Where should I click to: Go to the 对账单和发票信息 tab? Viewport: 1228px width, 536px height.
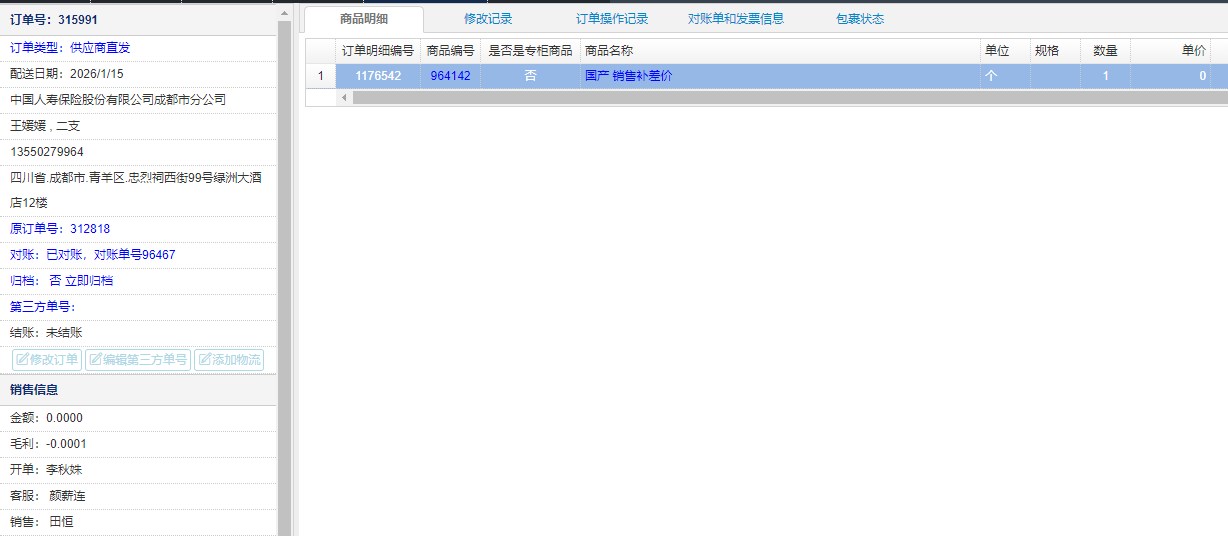pyautogui.click(x=736, y=19)
